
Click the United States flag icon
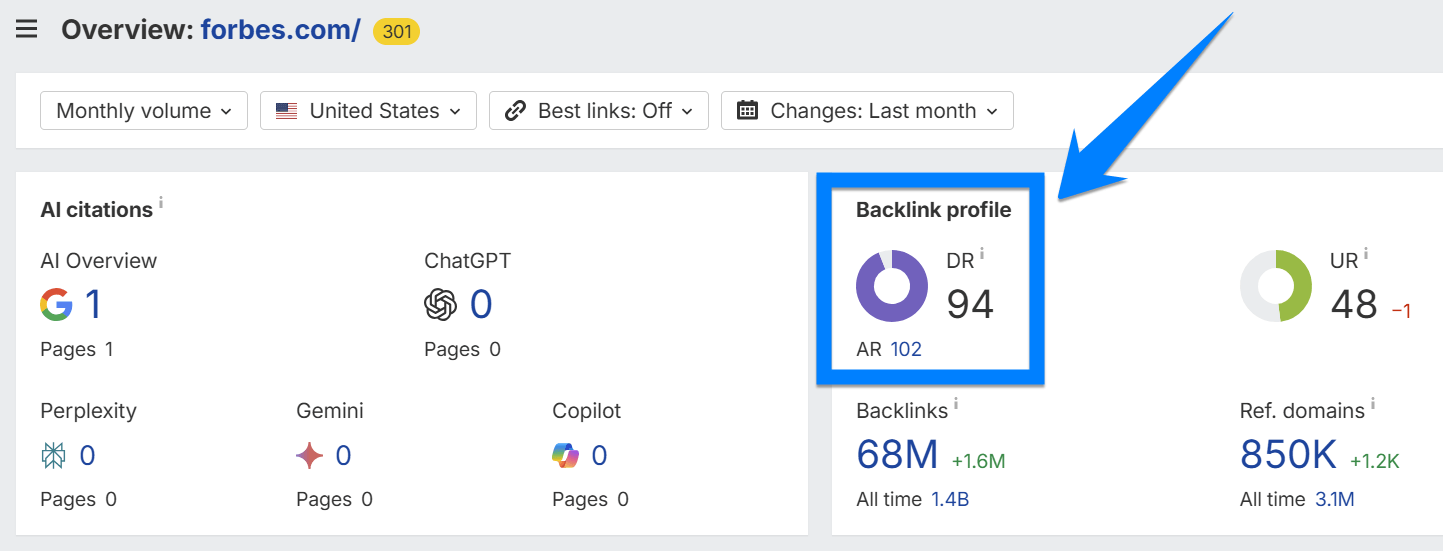pos(287,111)
